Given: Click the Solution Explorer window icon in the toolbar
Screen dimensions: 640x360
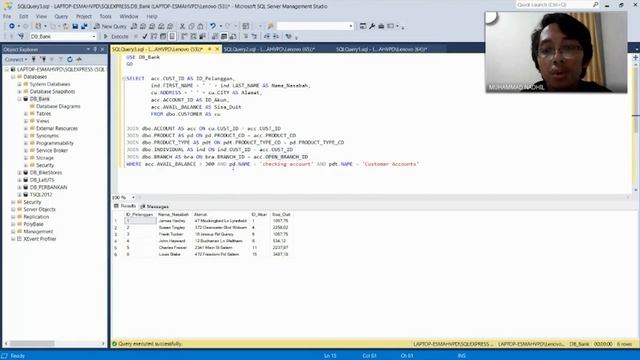Looking at the screenshot, I should (x=362, y=26).
